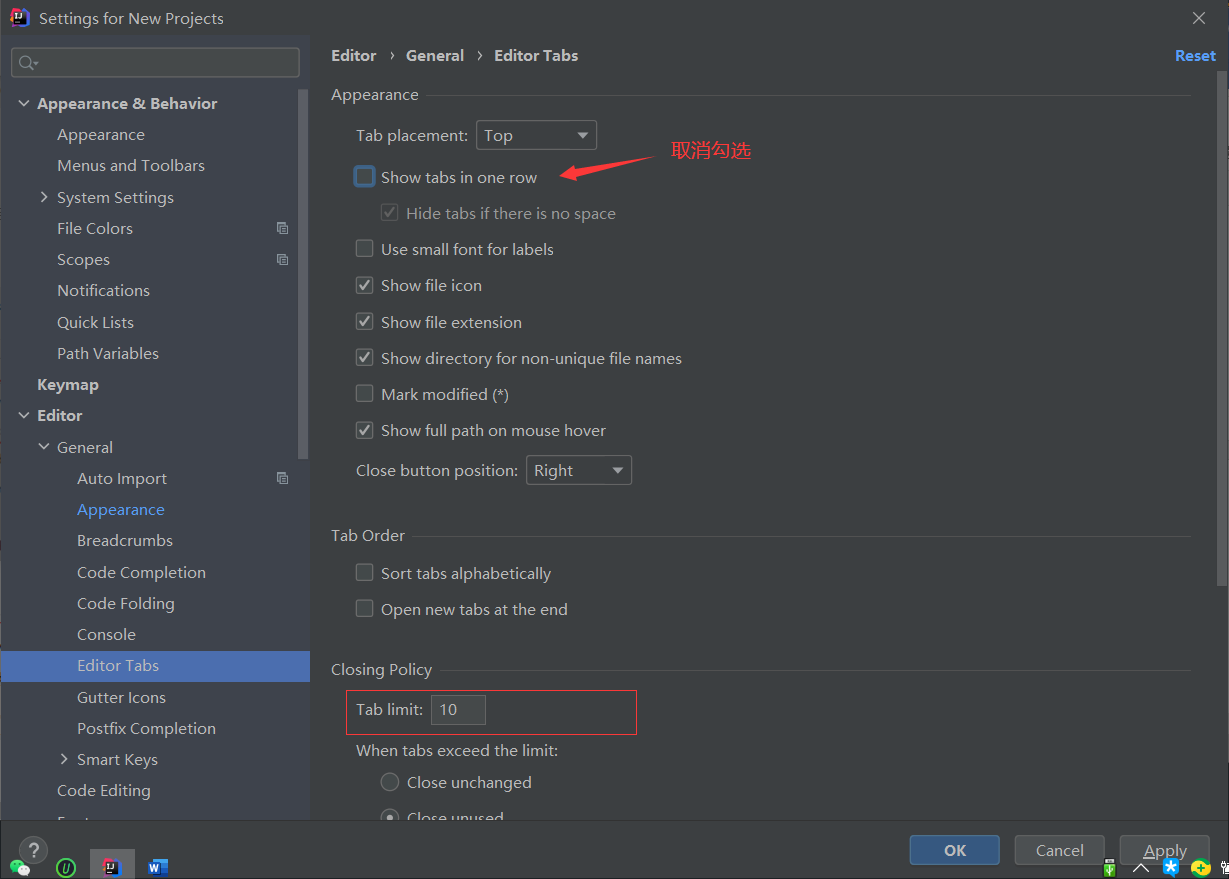This screenshot has height=879, width=1229.
Task: Open the Keymap settings page
Action: (x=67, y=384)
